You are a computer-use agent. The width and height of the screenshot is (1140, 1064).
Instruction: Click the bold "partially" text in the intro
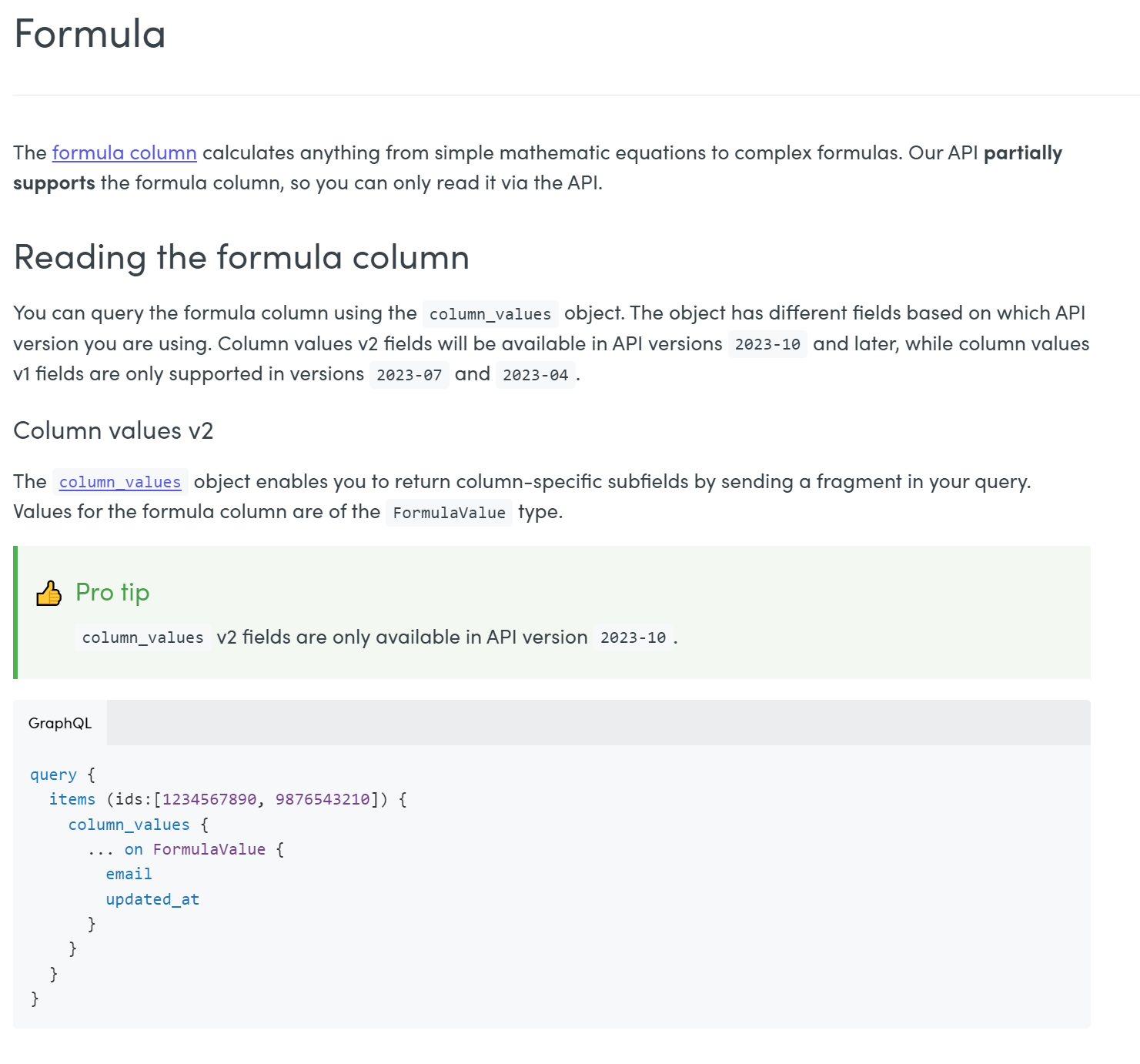1022,152
